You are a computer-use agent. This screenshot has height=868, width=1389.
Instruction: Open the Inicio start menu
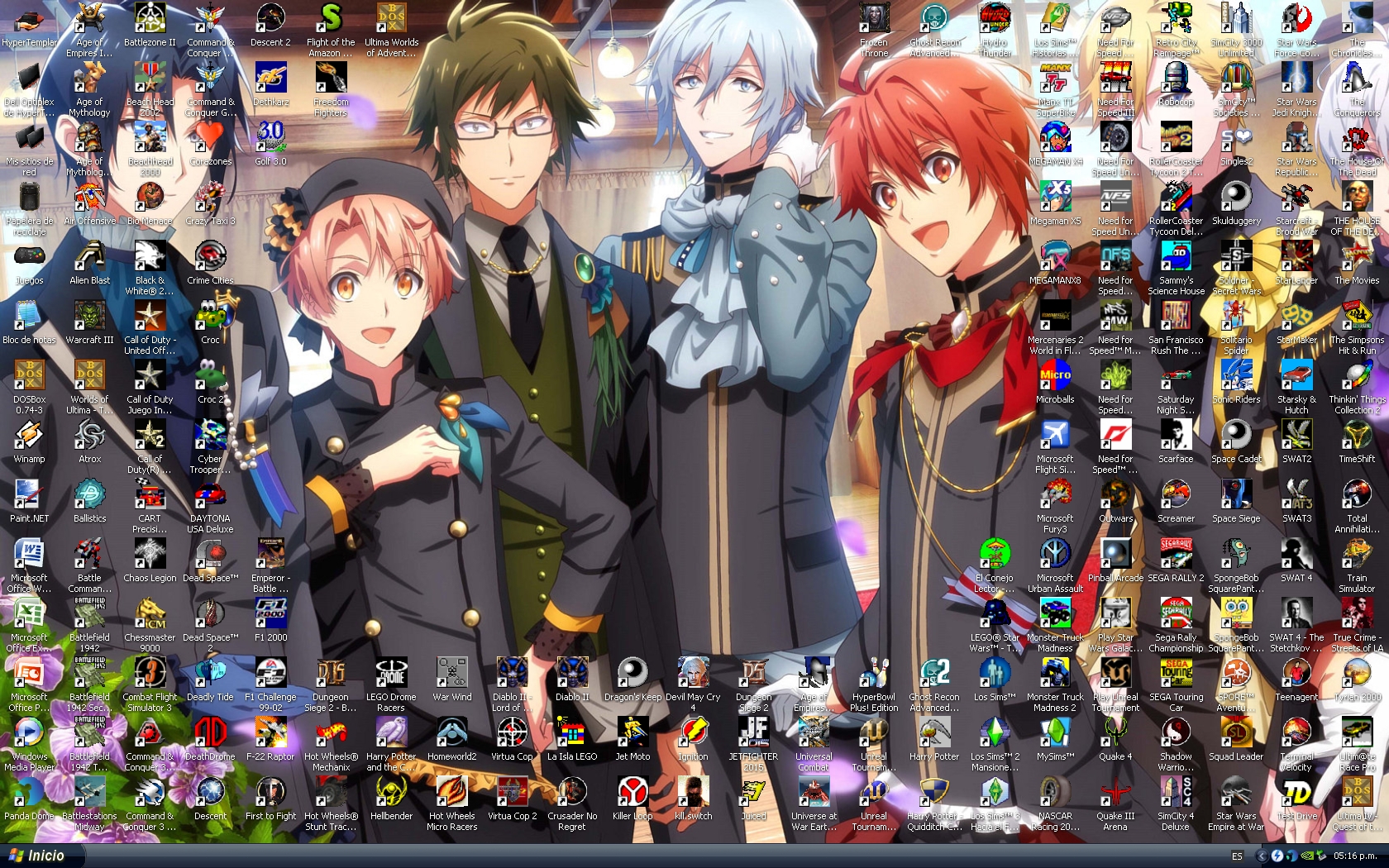coord(37,856)
